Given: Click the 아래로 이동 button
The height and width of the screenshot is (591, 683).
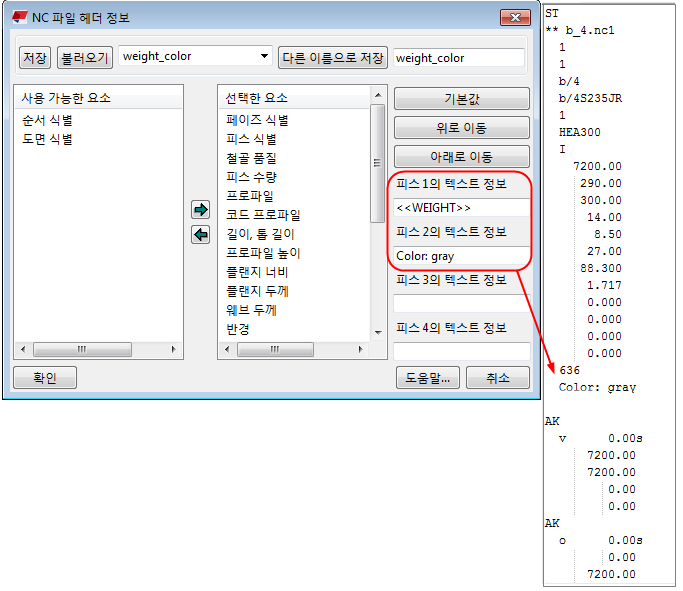Looking at the screenshot, I should (461, 157).
